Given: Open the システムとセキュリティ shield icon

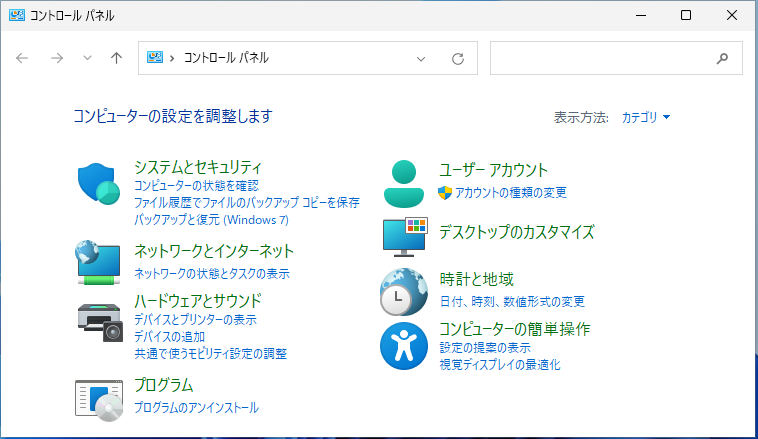Looking at the screenshot, I should pyautogui.click(x=99, y=184).
